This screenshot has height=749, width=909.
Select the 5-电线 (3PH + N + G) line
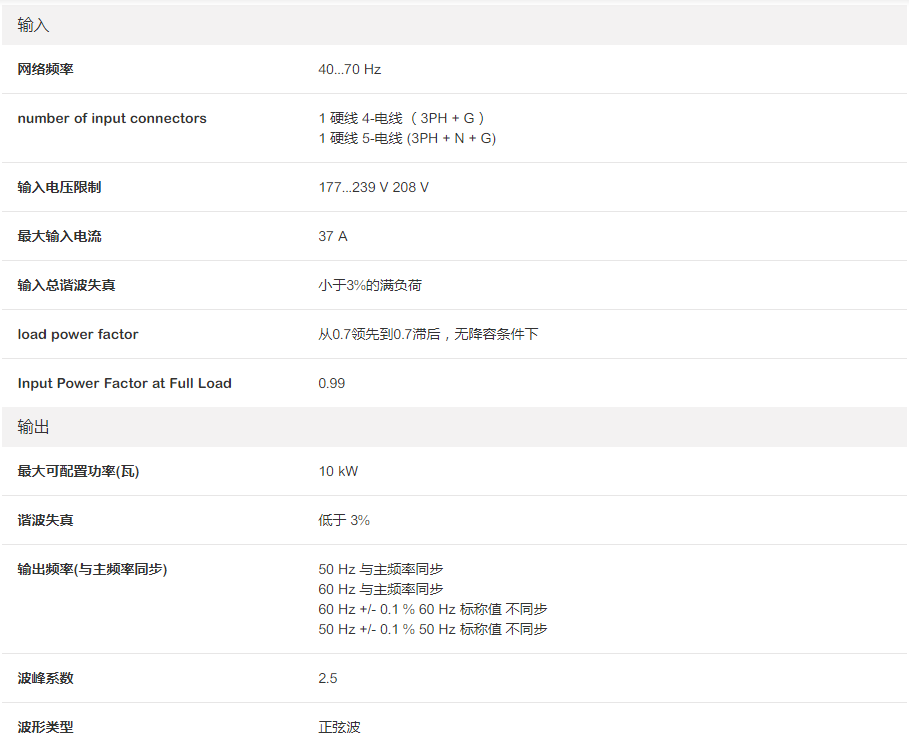click(x=407, y=138)
